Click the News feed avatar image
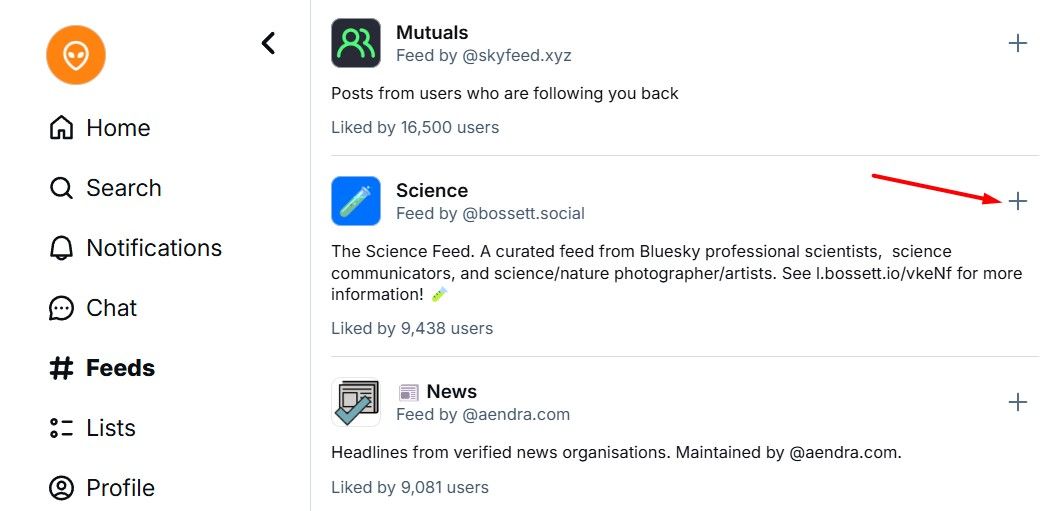The image size is (1056, 511). 356,402
